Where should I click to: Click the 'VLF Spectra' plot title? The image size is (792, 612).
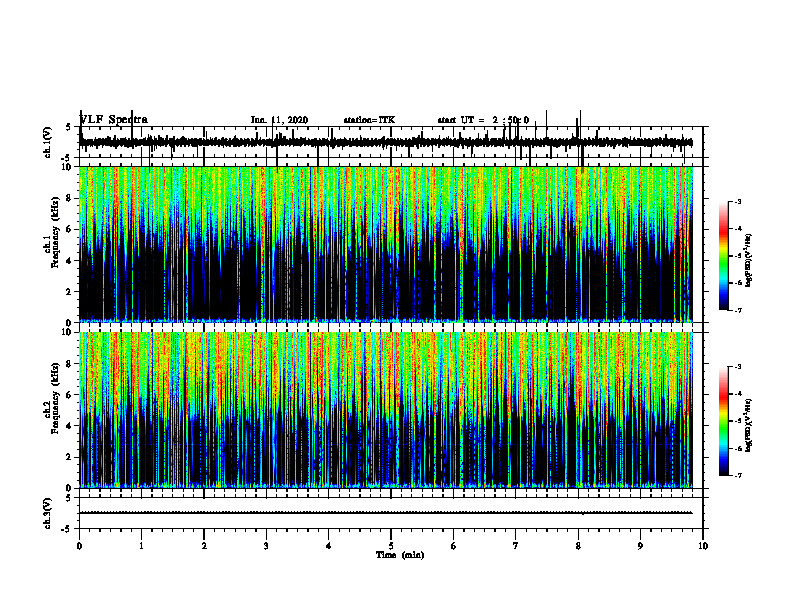click(114, 120)
